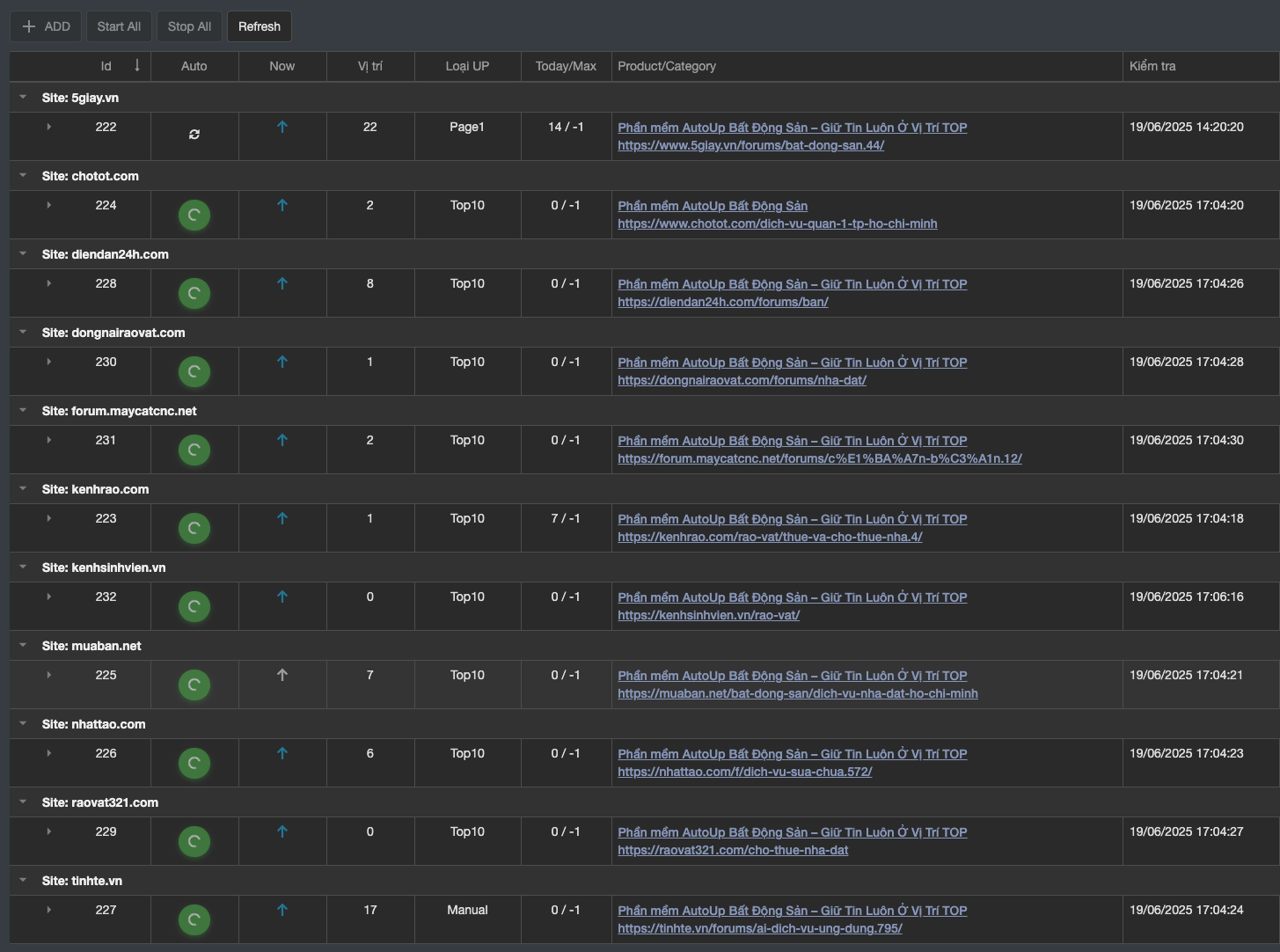Toggle the green auto button for row 228
This screenshot has width=1280, height=952.
click(x=194, y=293)
